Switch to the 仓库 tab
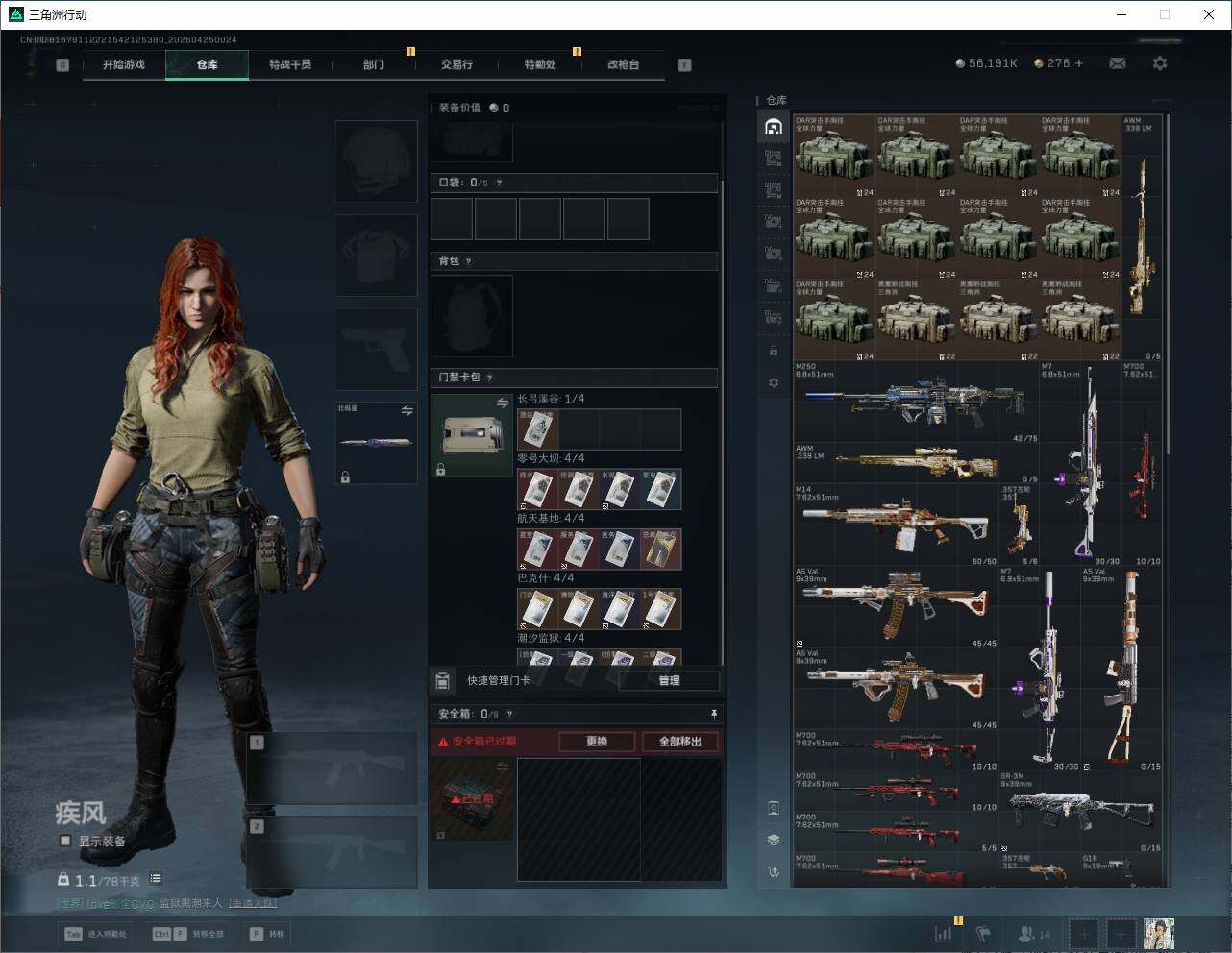 (x=207, y=64)
